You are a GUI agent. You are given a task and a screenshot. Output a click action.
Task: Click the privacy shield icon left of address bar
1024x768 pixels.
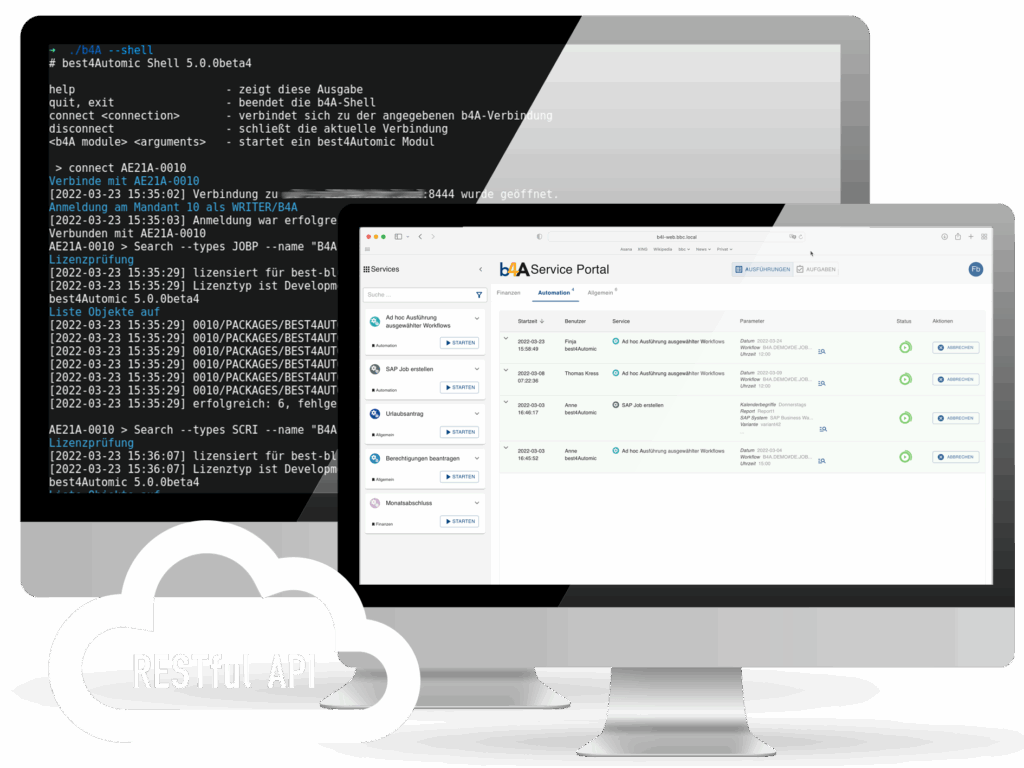tap(539, 236)
